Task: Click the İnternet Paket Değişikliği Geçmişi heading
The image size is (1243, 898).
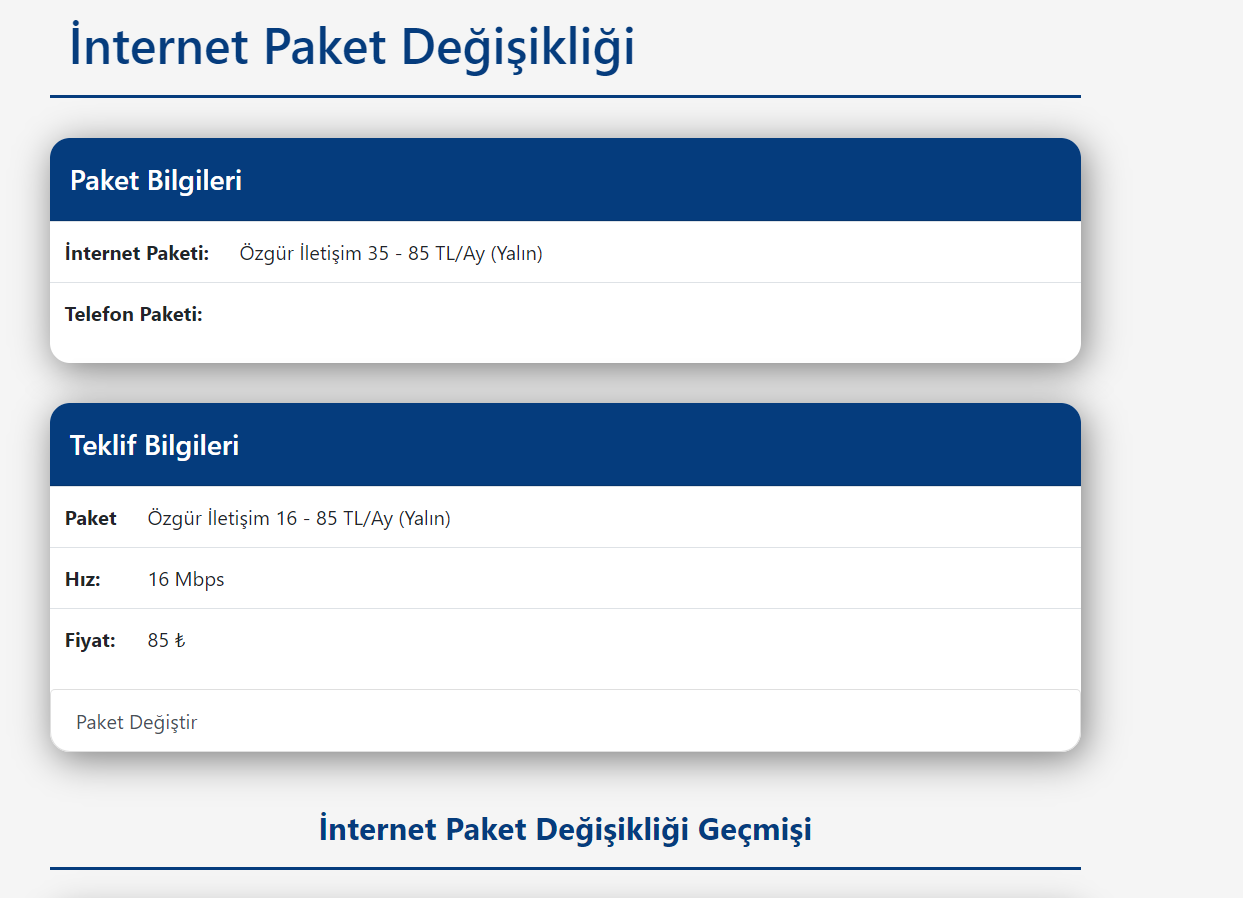Action: tap(565, 829)
